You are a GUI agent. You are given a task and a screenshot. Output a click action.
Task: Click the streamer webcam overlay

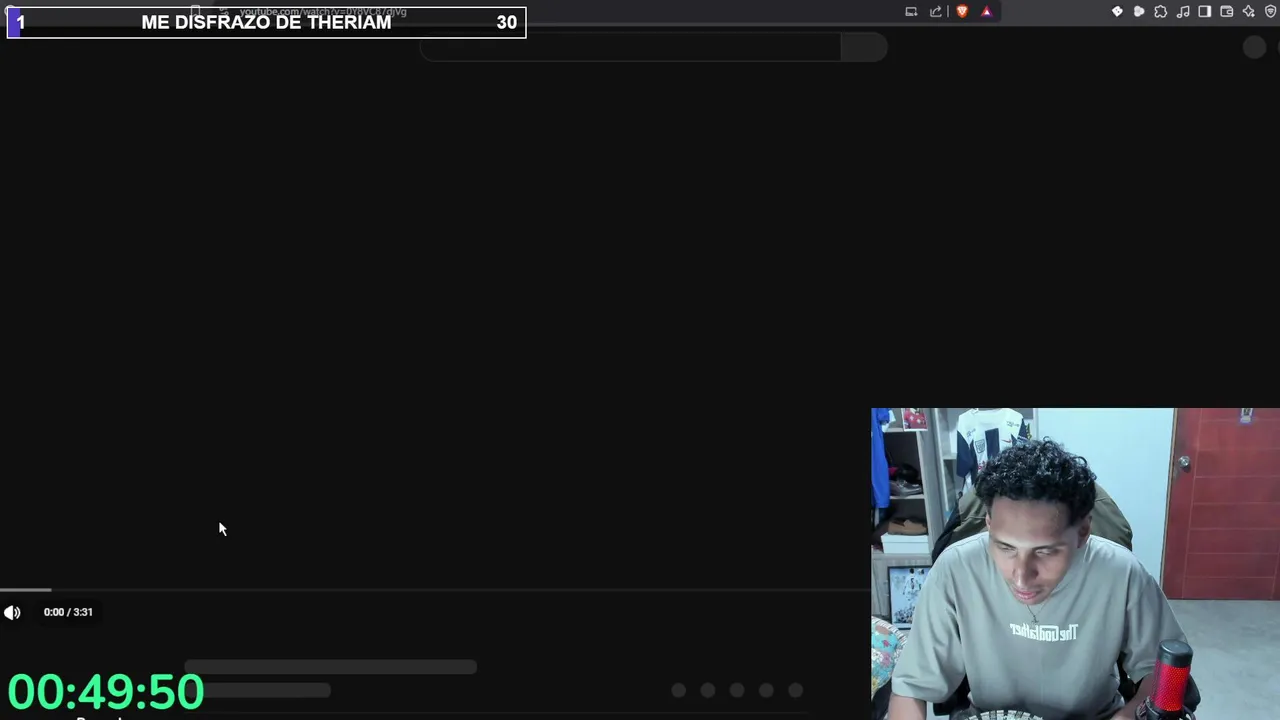coord(1075,564)
